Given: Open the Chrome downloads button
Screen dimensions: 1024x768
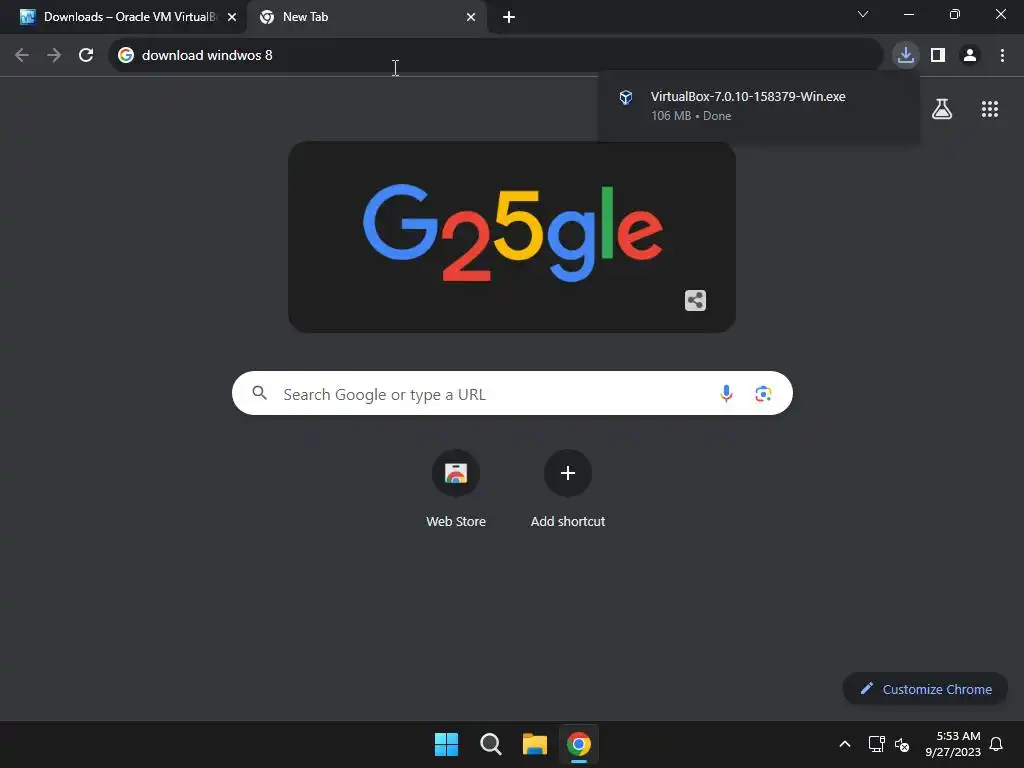Looking at the screenshot, I should coord(906,55).
